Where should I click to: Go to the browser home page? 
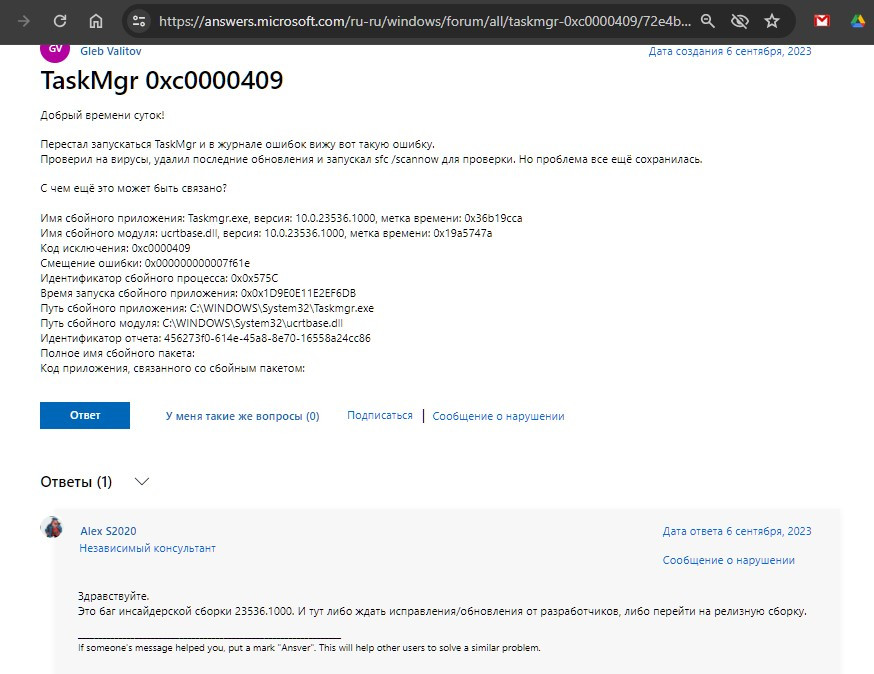(x=96, y=21)
